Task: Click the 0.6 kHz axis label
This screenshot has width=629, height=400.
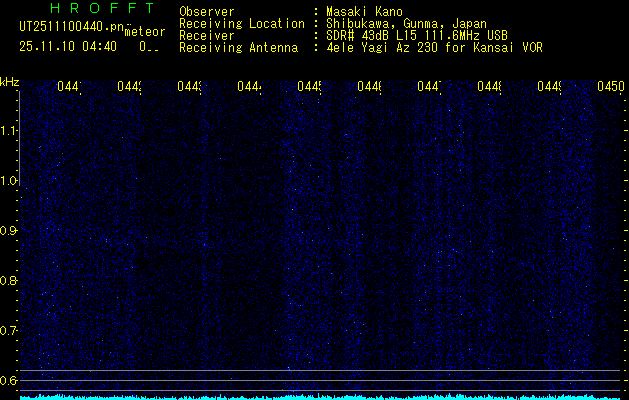Action: pos(8,380)
